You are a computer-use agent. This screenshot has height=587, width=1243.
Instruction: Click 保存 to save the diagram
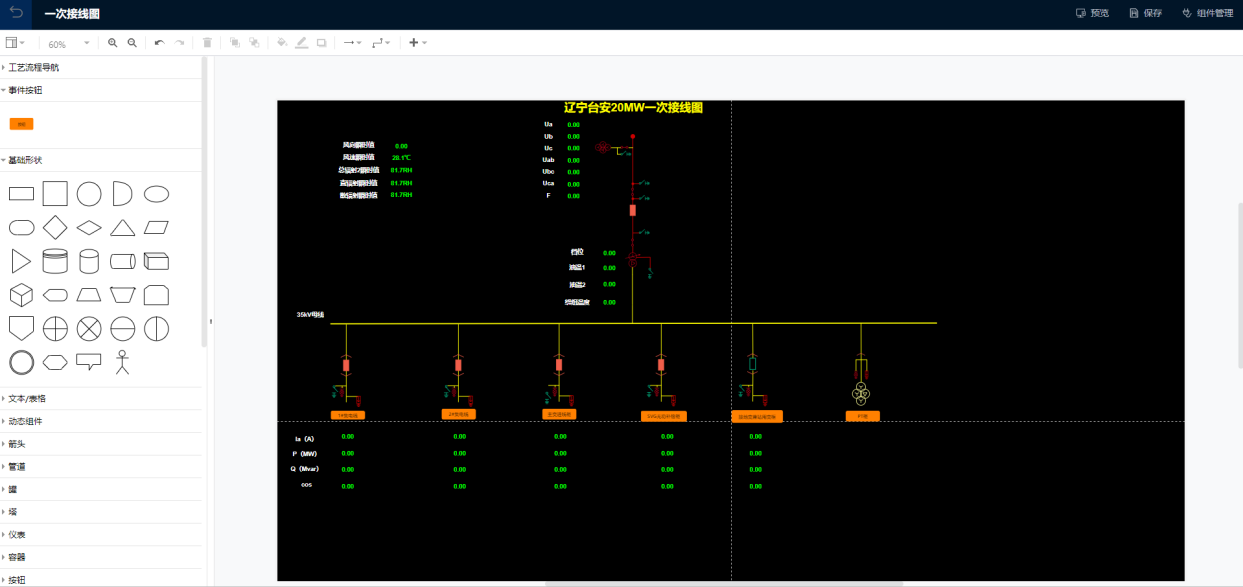click(x=1145, y=14)
